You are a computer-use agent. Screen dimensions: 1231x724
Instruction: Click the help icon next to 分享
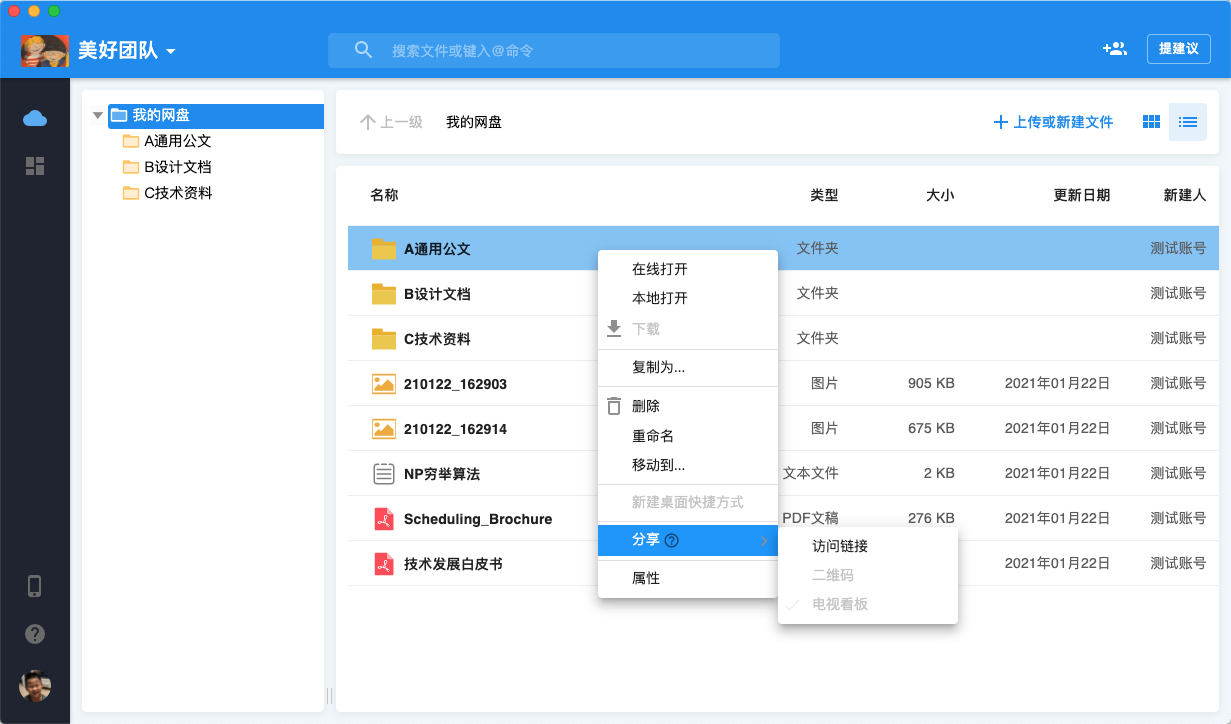pos(672,541)
